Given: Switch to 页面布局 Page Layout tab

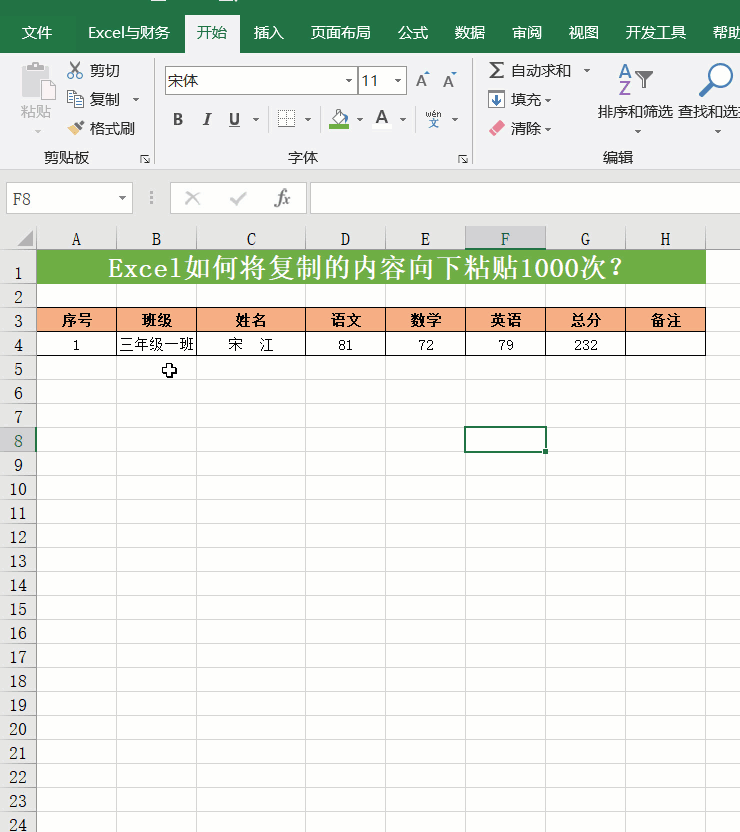Looking at the screenshot, I should pos(341,33).
